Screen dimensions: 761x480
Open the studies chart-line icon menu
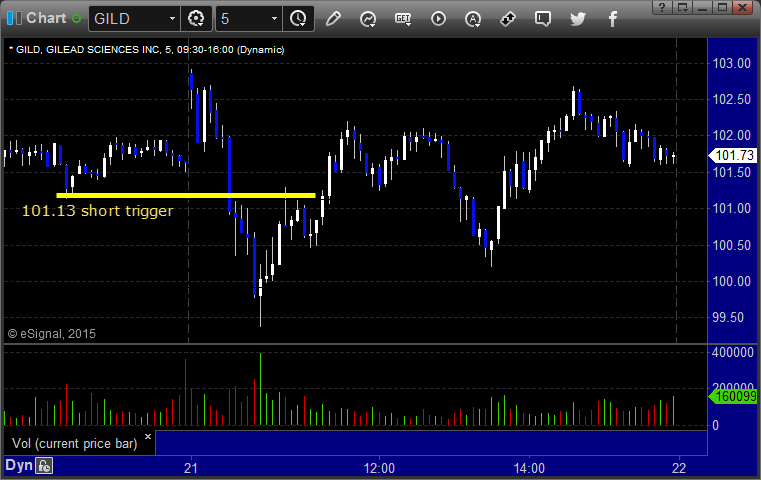pyautogui.click(x=368, y=19)
